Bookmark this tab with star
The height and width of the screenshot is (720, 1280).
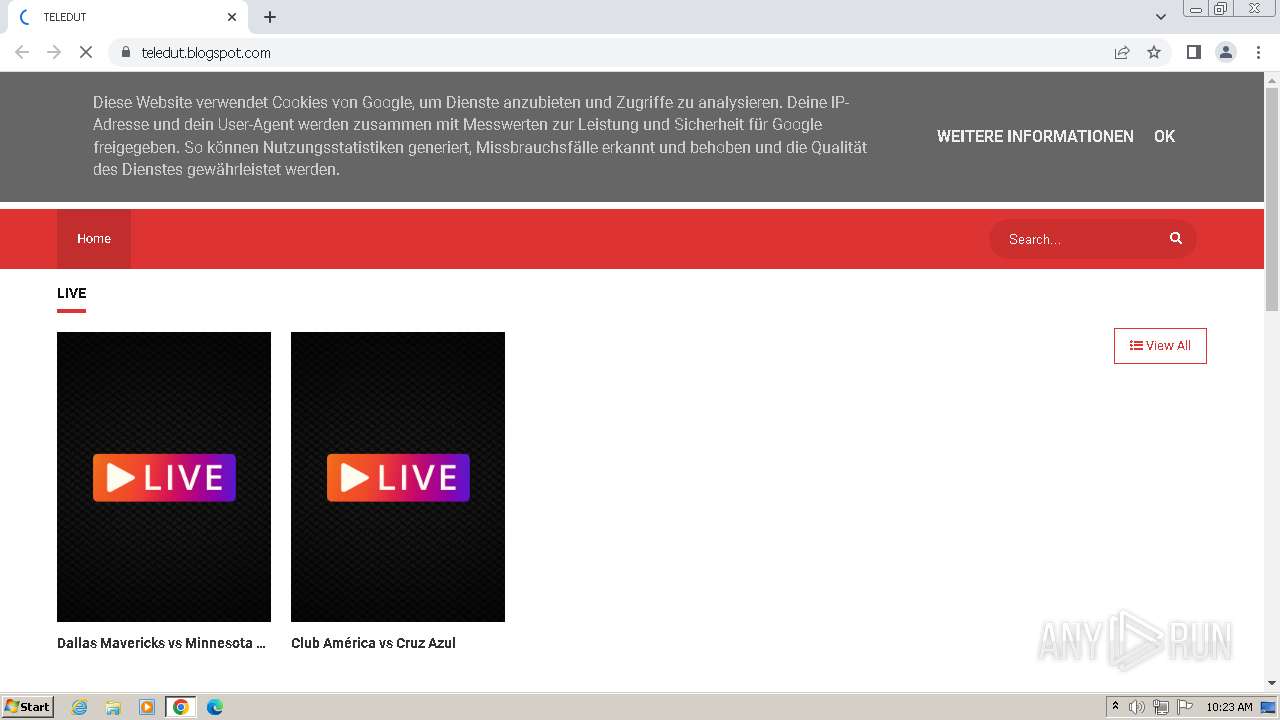pos(1154,52)
